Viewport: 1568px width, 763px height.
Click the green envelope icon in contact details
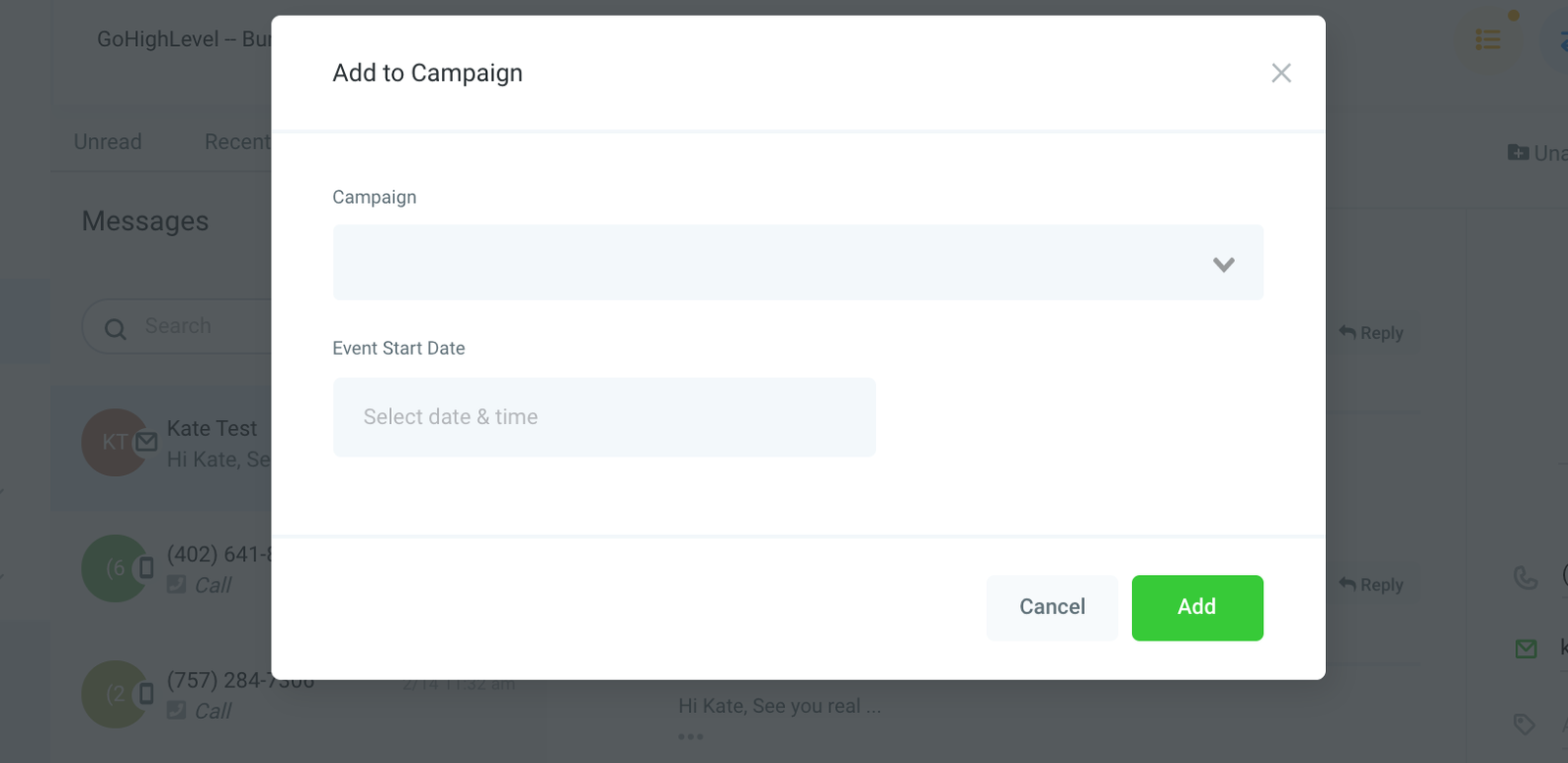click(1526, 648)
